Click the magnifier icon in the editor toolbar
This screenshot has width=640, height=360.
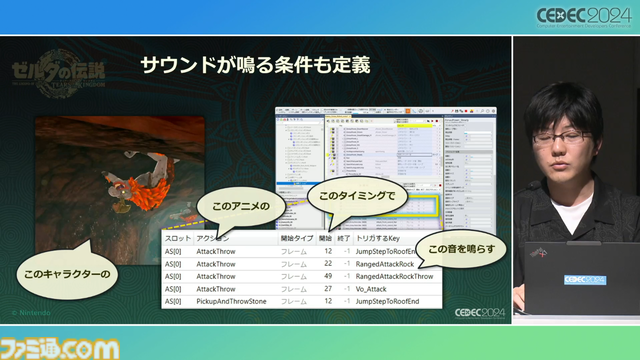pos(482,111)
